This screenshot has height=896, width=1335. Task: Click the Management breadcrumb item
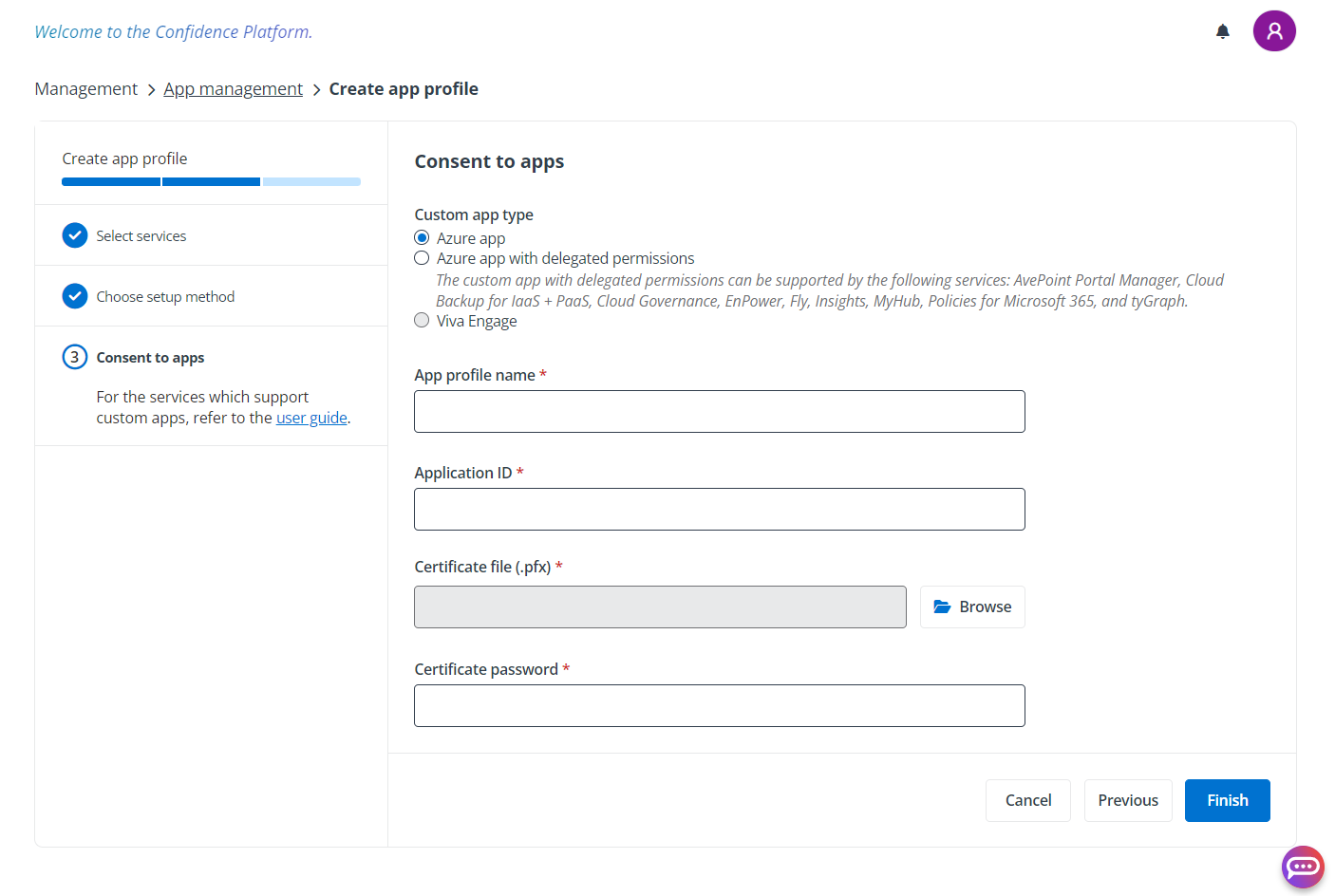click(85, 88)
